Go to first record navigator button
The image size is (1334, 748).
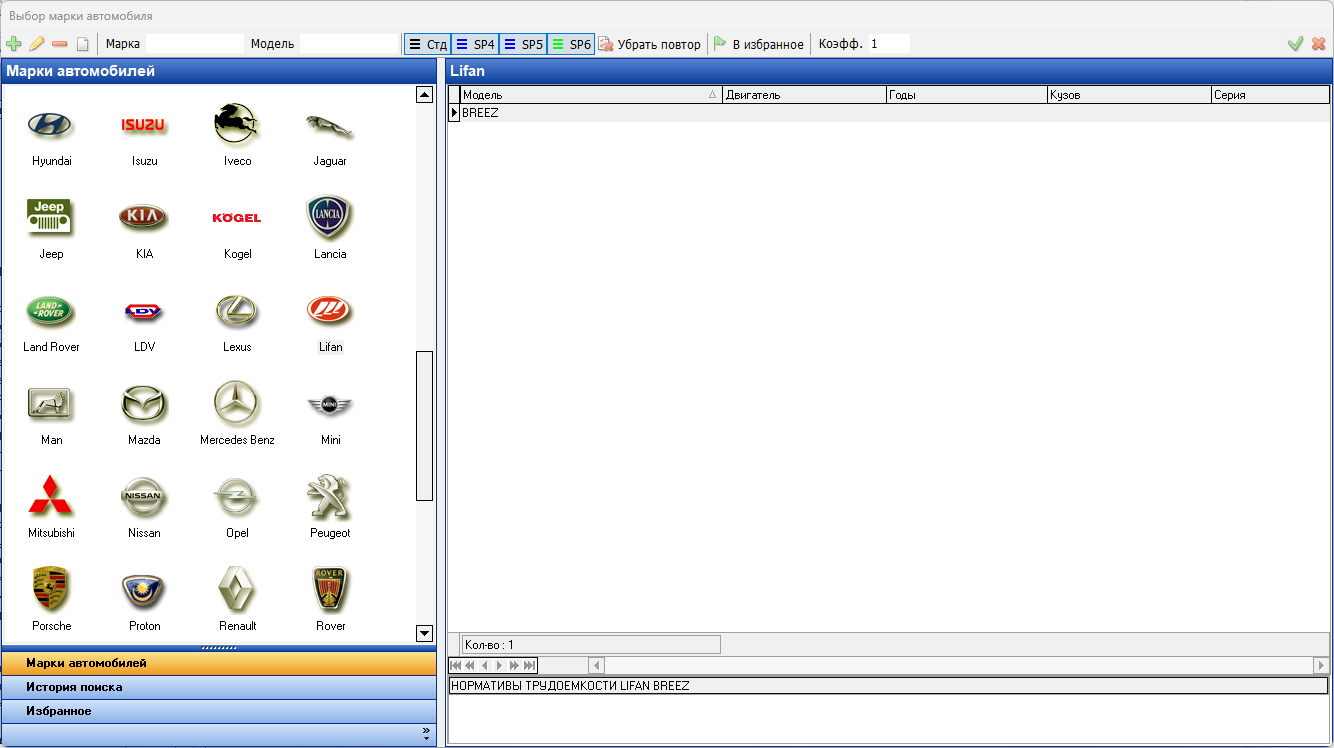click(456, 665)
